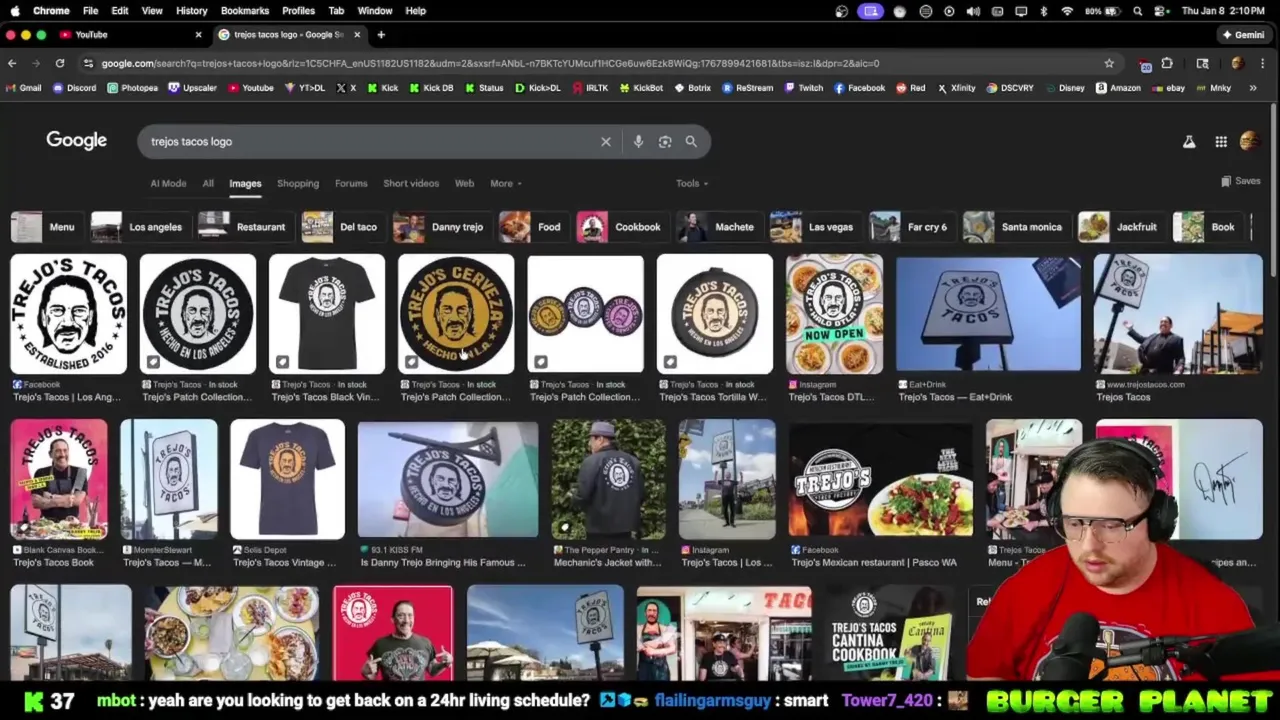Switch to the Short videos tab
1280x720 pixels.
click(411, 183)
